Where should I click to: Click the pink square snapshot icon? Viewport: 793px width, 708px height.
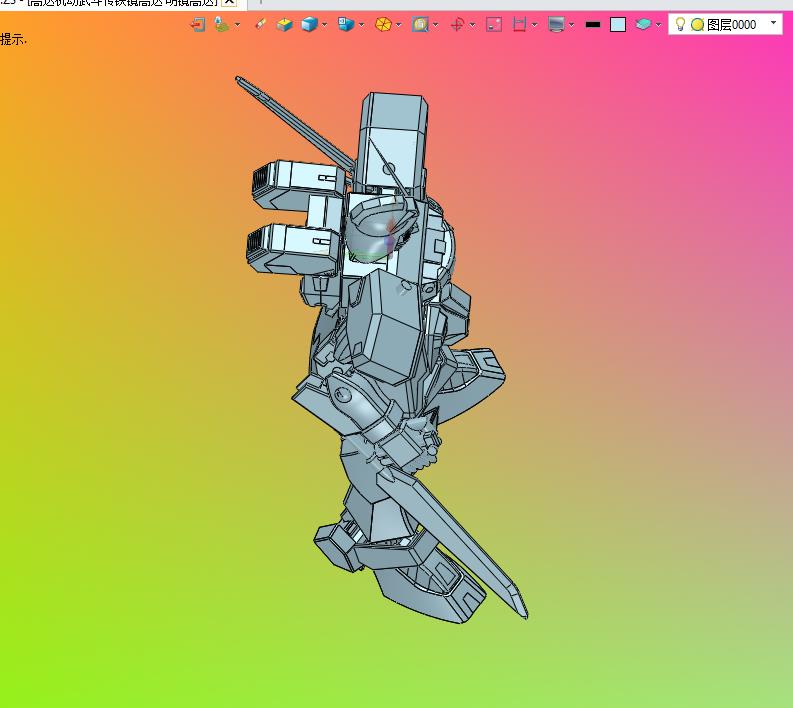coord(494,24)
